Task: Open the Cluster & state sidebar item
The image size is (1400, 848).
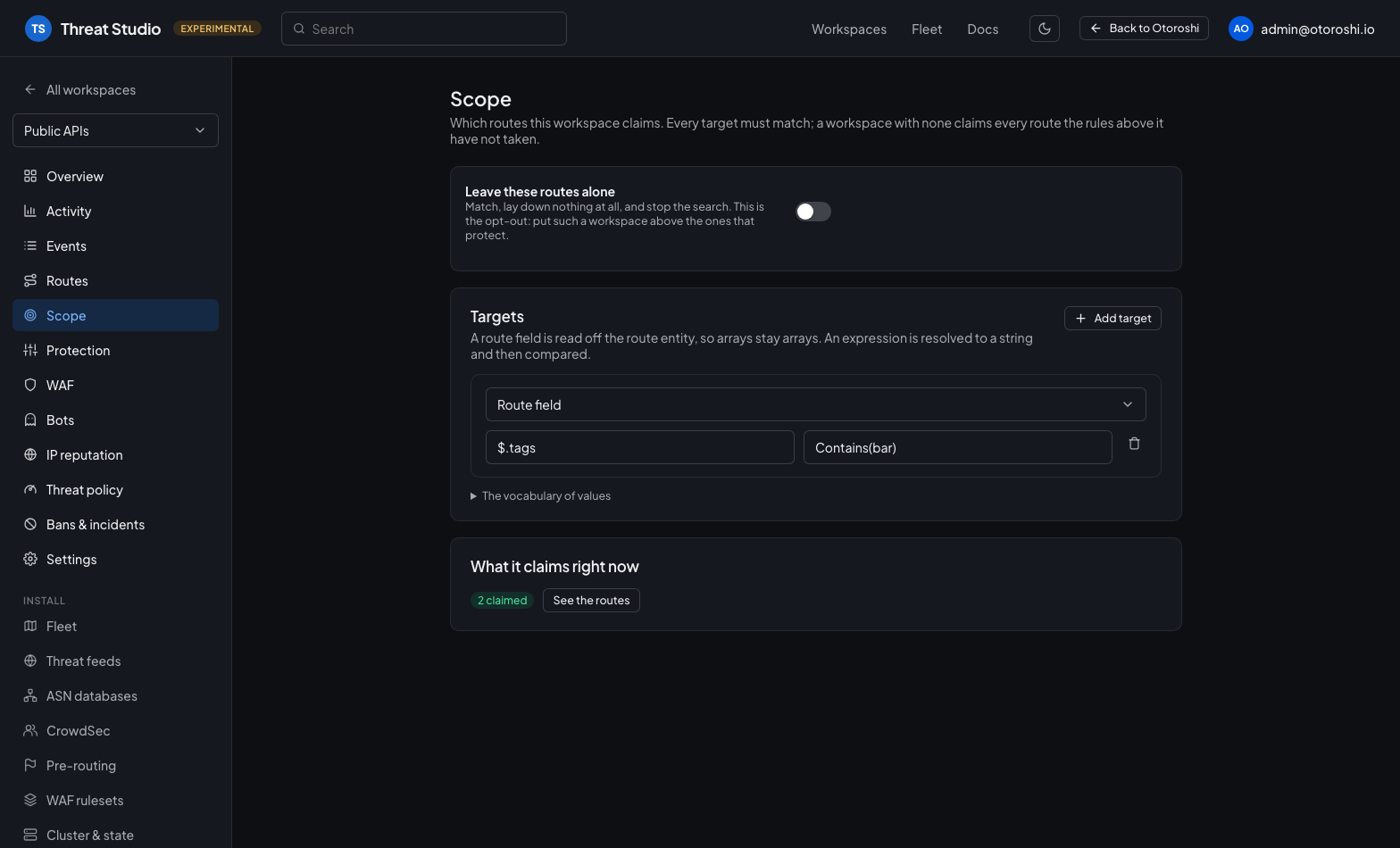Action: pyautogui.click(x=115, y=835)
